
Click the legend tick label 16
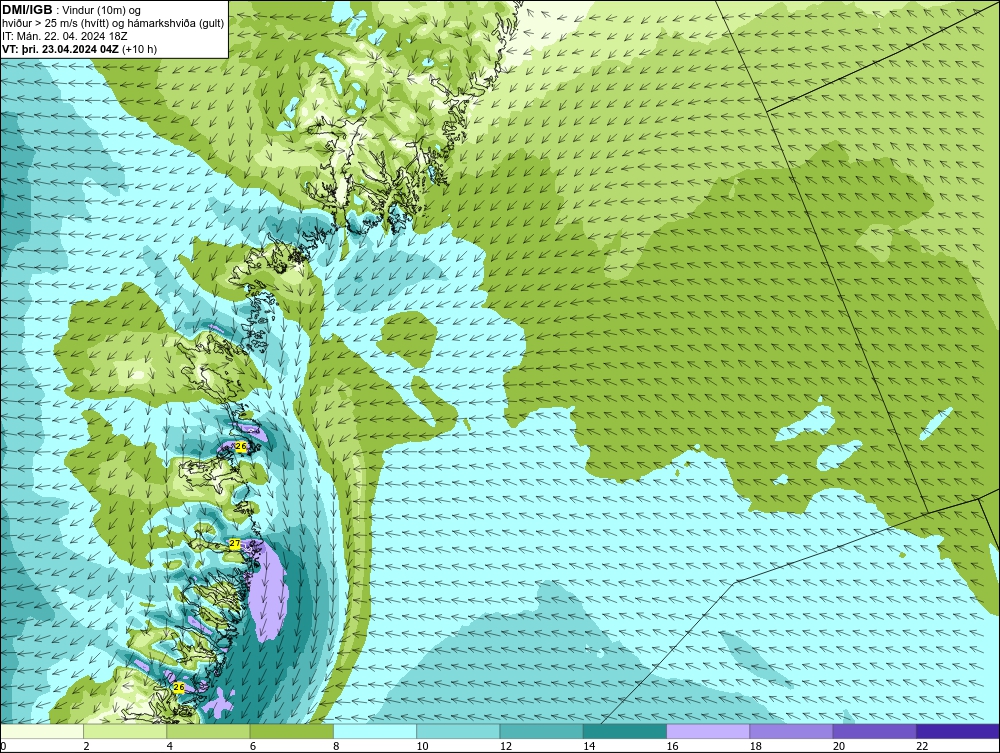672,747
